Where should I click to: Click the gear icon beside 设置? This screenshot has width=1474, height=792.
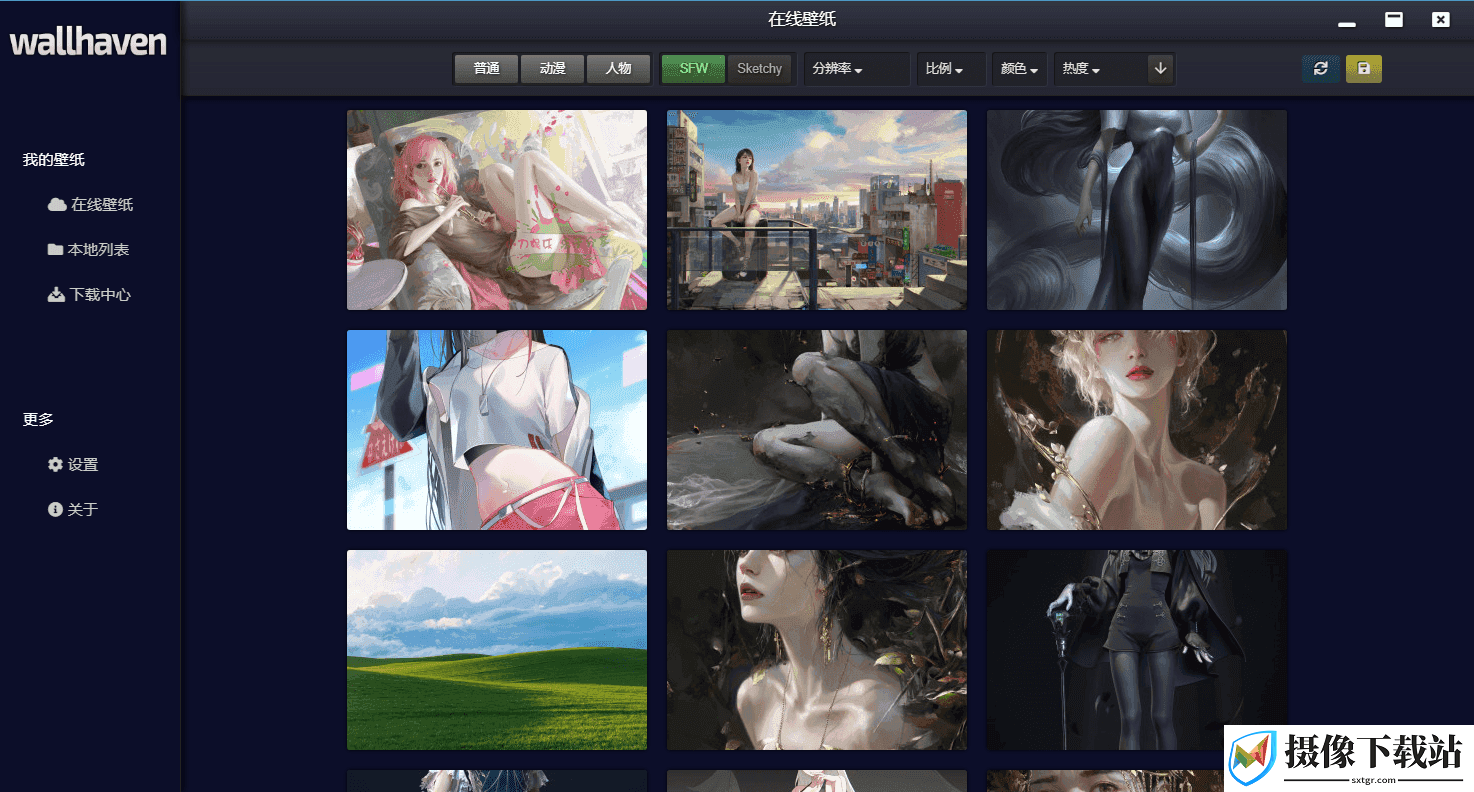(56, 464)
